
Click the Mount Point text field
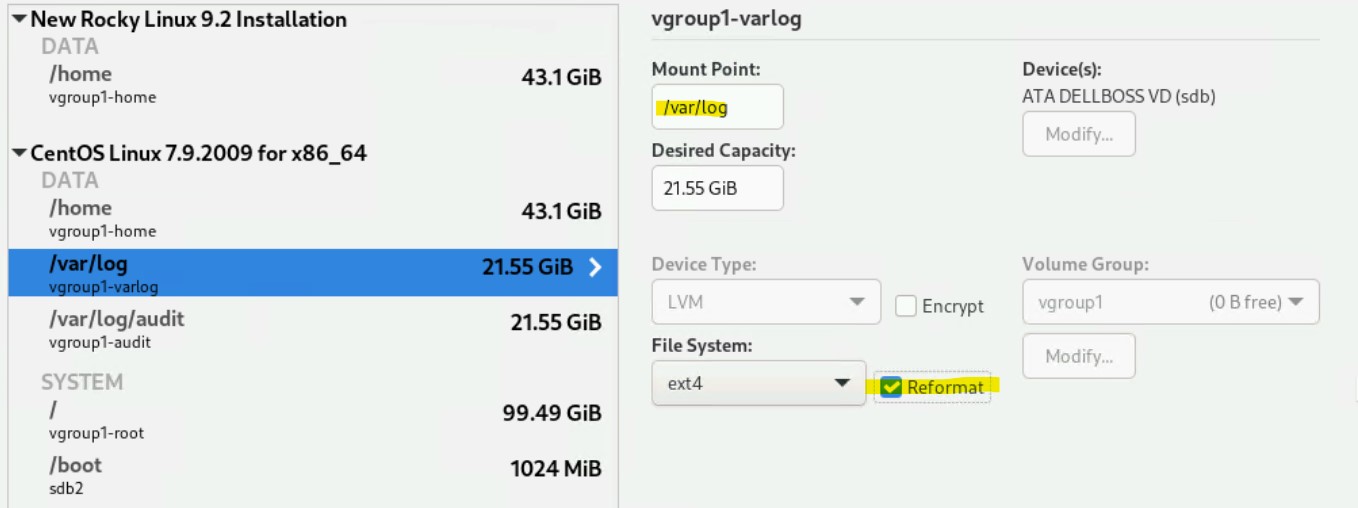click(x=717, y=108)
